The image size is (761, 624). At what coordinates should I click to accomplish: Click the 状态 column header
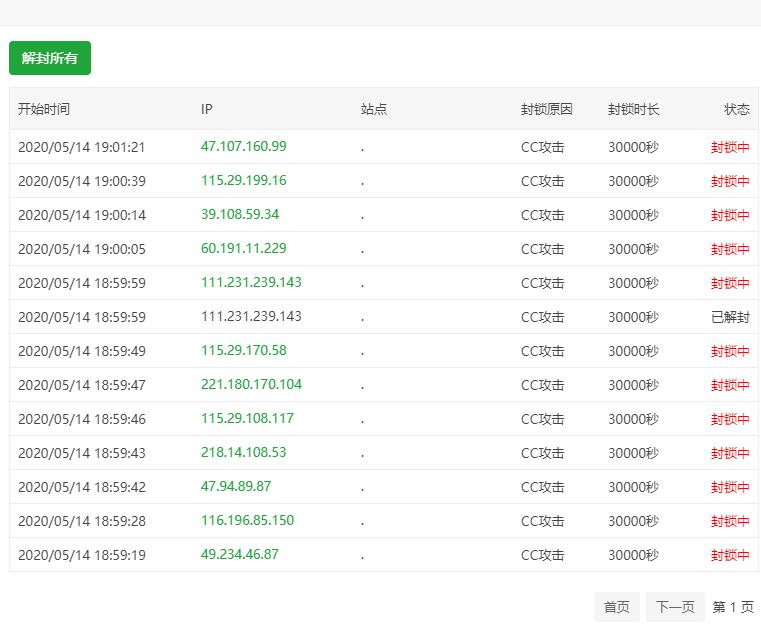pyautogui.click(x=737, y=109)
